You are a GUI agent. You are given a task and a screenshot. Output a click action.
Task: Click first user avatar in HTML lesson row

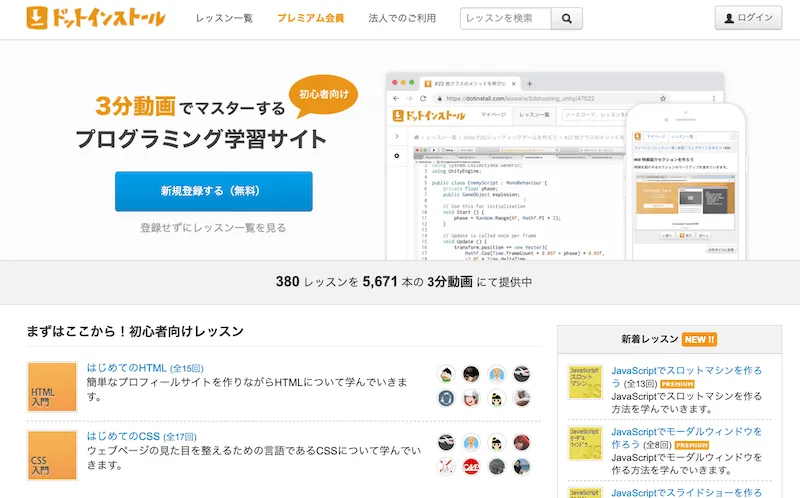click(446, 374)
